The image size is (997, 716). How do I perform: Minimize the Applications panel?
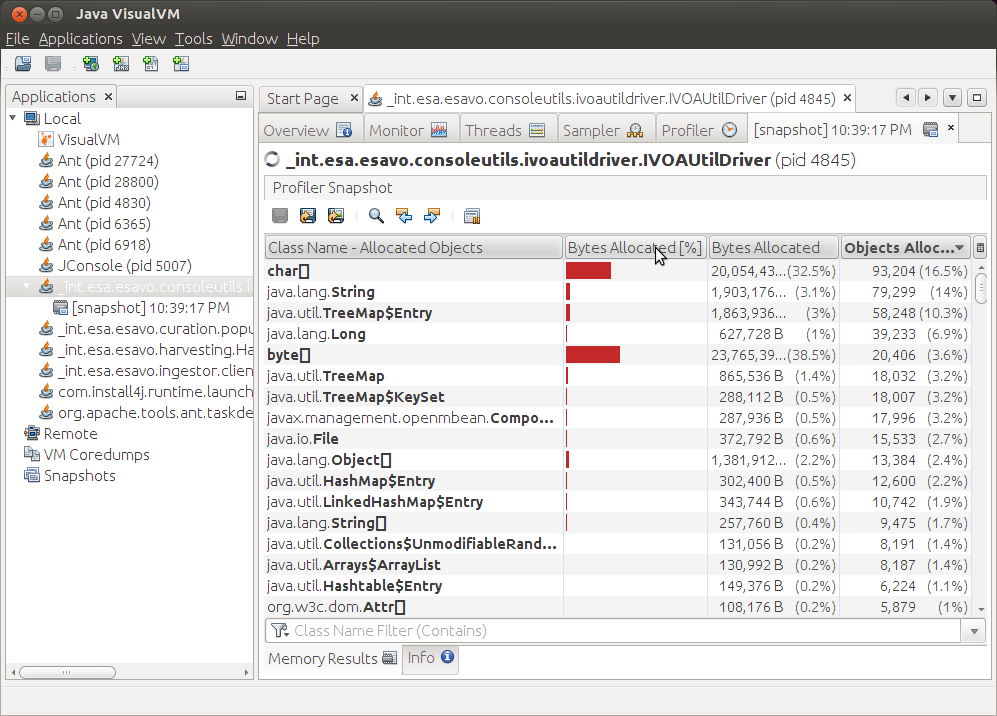(241, 96)
